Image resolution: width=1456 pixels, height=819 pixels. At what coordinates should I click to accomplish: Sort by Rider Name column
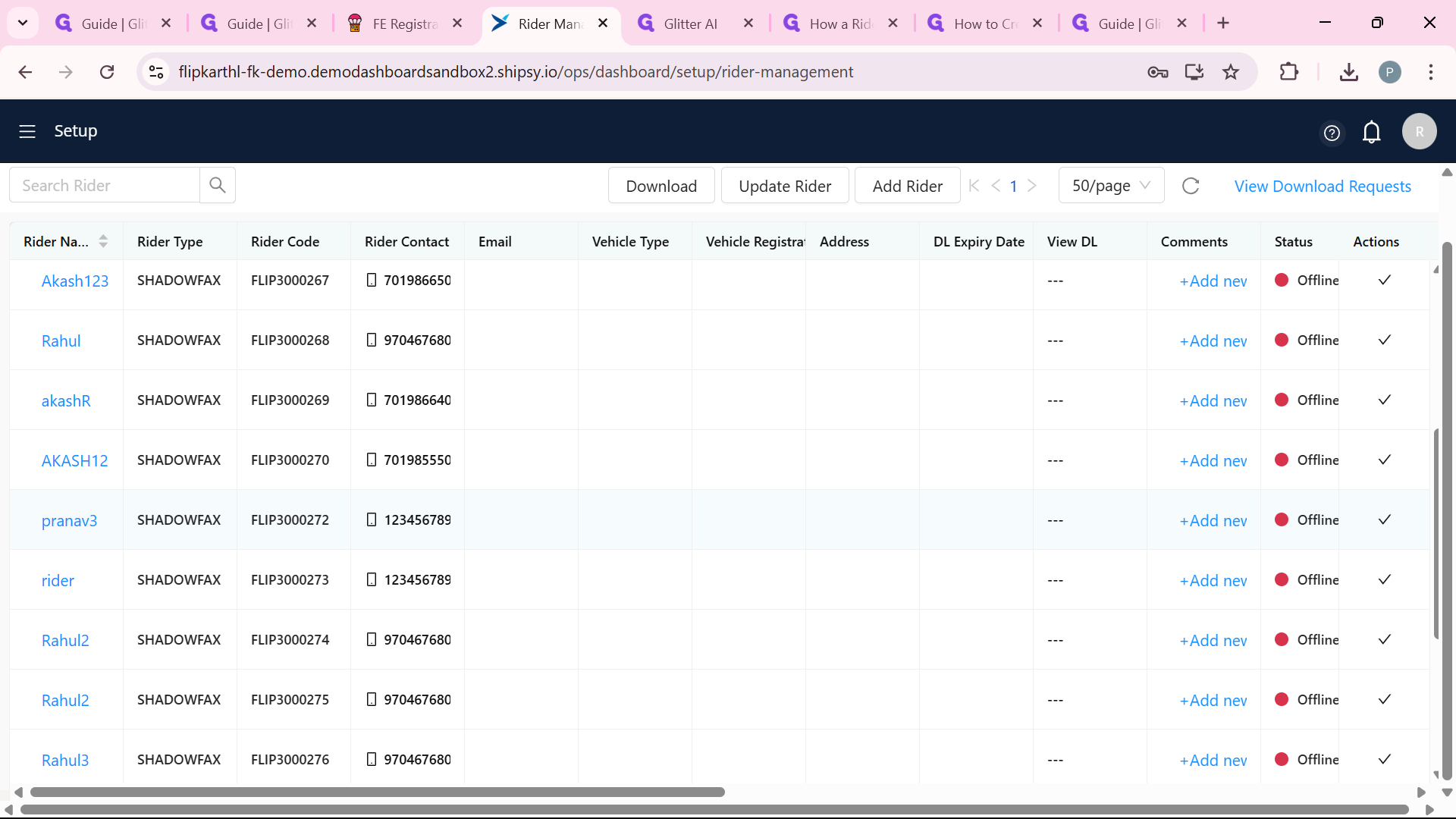pos(103,241)
